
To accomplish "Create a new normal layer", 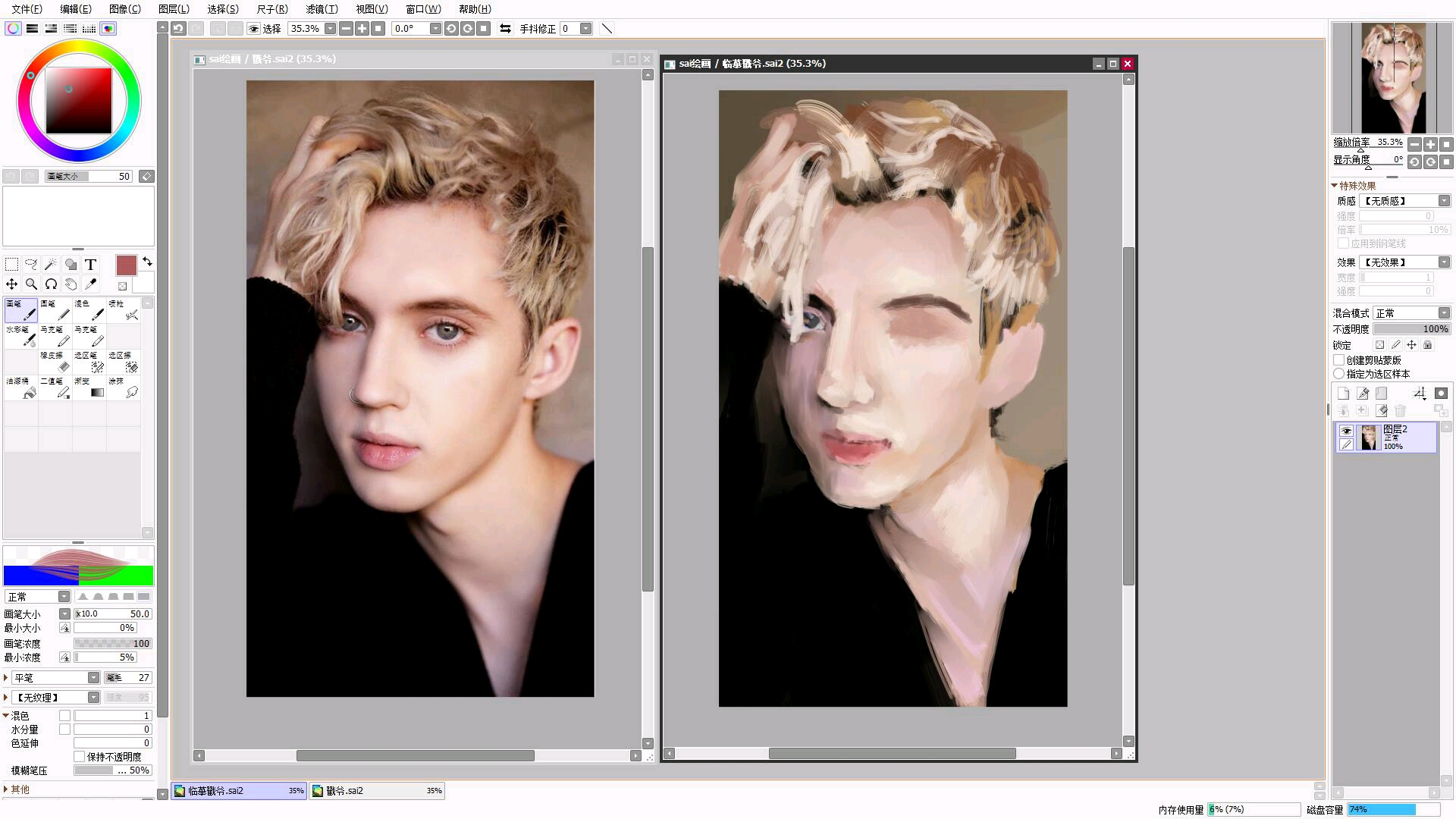I will (x=1343, y=393).
